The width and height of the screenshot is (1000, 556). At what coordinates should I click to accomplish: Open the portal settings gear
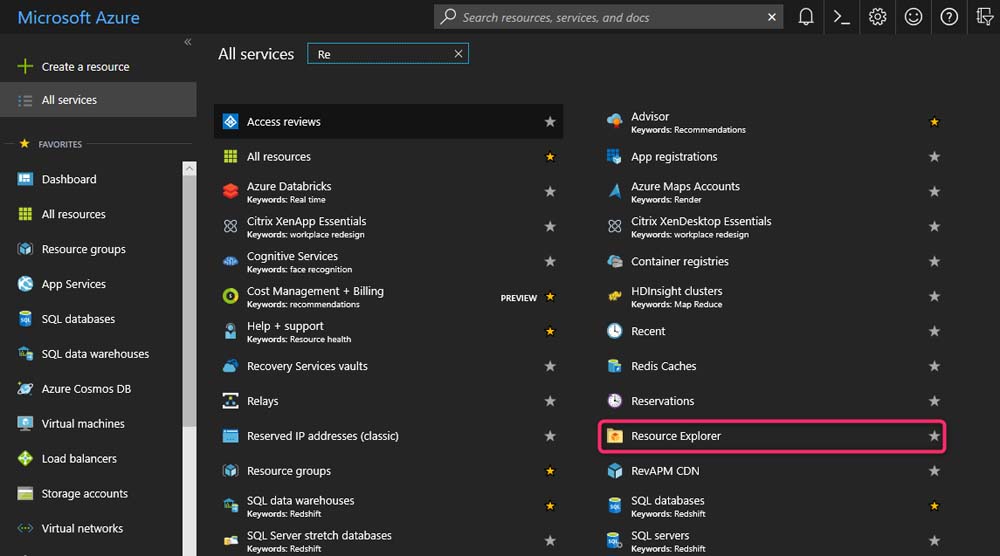[877, 17]
